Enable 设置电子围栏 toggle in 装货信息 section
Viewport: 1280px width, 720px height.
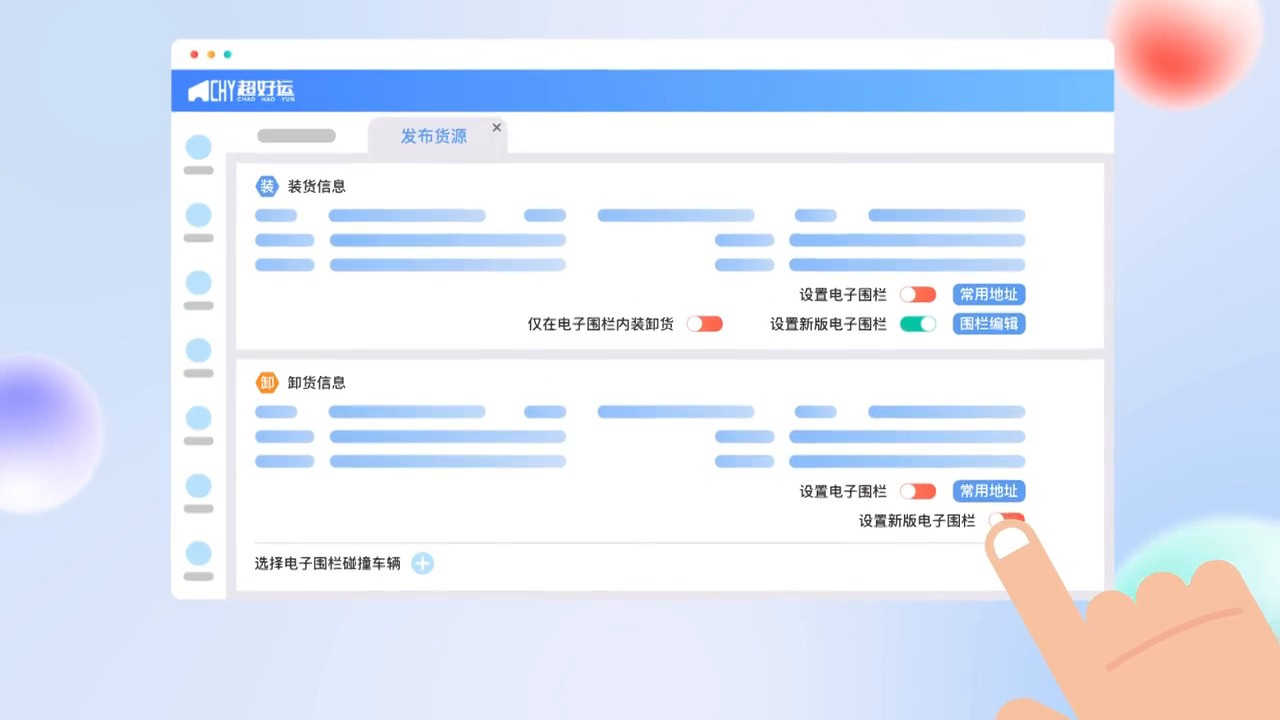(917, 295)
